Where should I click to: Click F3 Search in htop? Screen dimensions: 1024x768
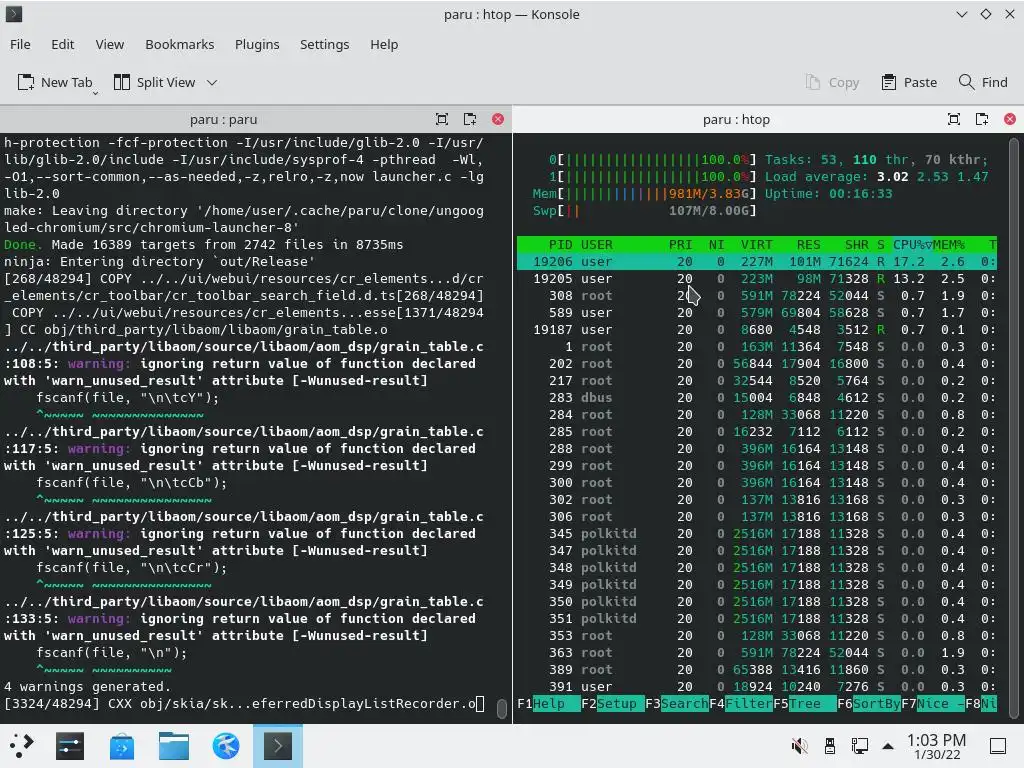pyautogui.click(x=677, y=703)
